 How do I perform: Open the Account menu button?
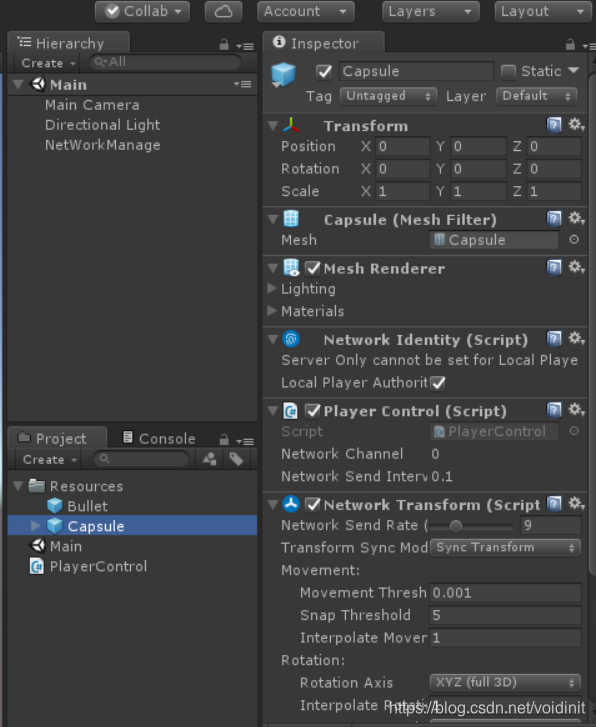[306, 11]
